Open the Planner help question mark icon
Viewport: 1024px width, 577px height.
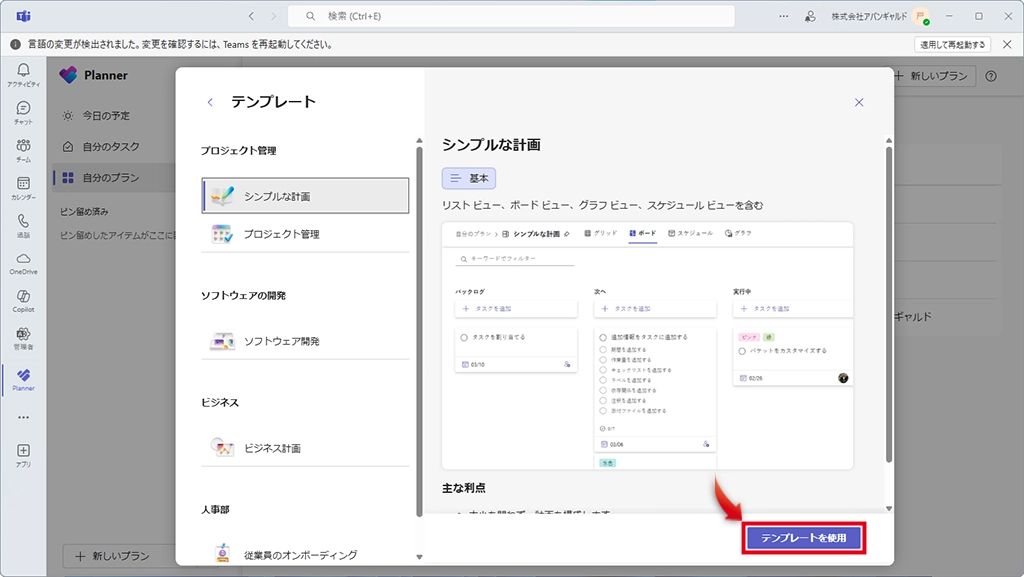coord(991,76)
